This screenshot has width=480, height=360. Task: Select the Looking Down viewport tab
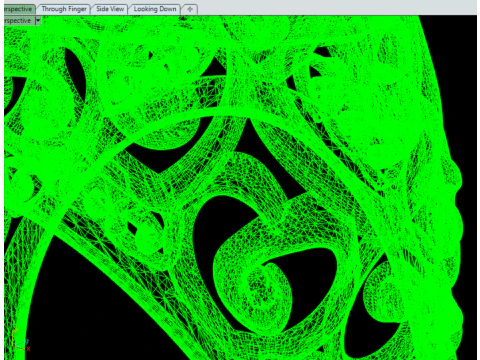pyautogui.click(x=155, y=9)
